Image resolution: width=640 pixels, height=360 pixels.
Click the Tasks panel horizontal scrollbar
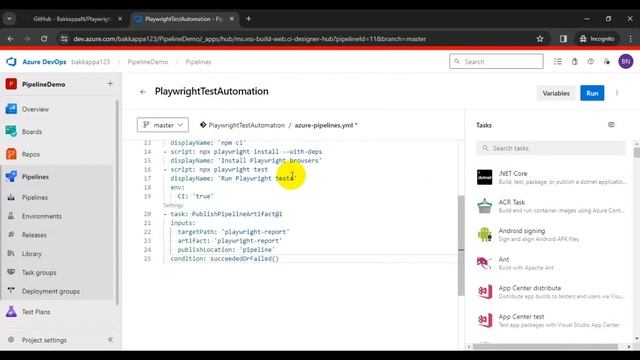pyautogui.click(x=545, y=347)
